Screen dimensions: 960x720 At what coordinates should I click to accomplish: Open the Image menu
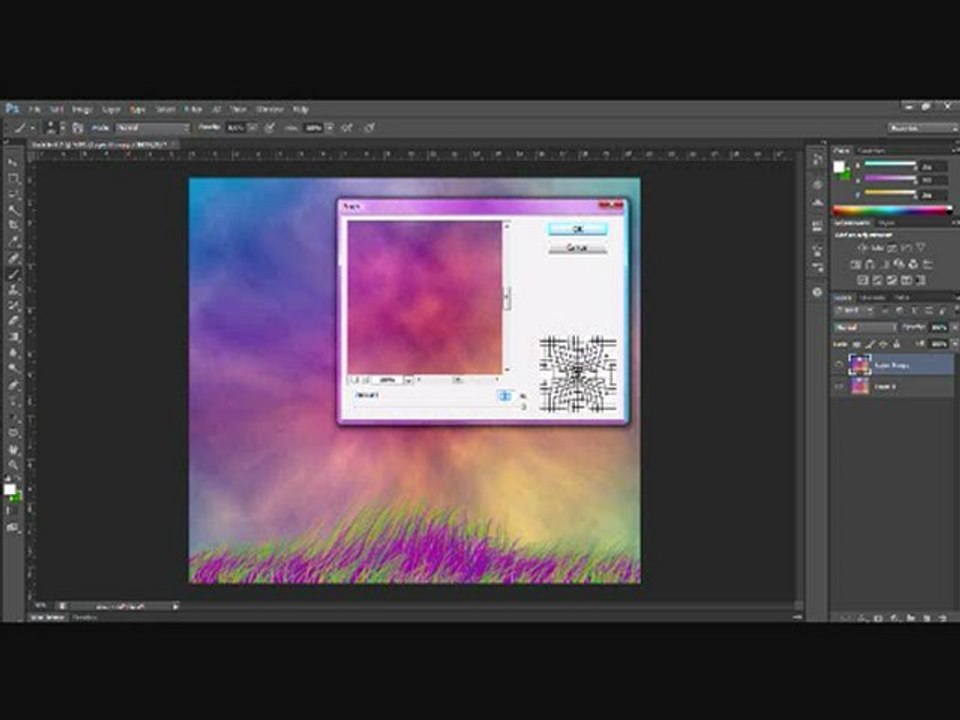(81, 109)
